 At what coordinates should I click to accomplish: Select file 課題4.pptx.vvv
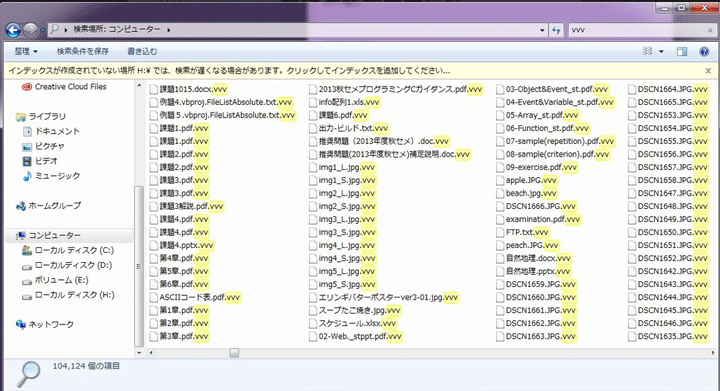[x=182, y=245]
